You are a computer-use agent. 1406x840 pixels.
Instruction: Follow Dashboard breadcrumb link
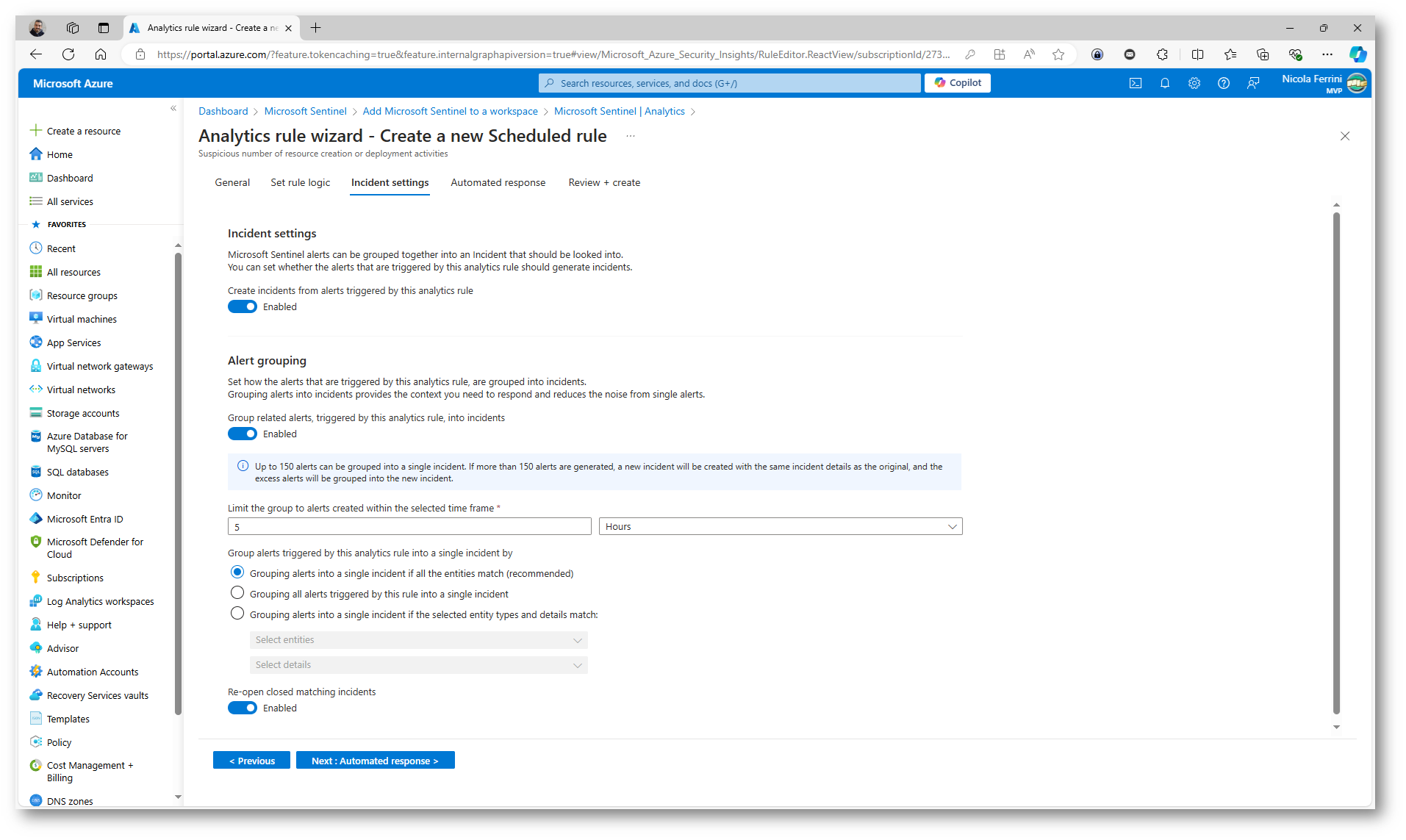(223, 111)
